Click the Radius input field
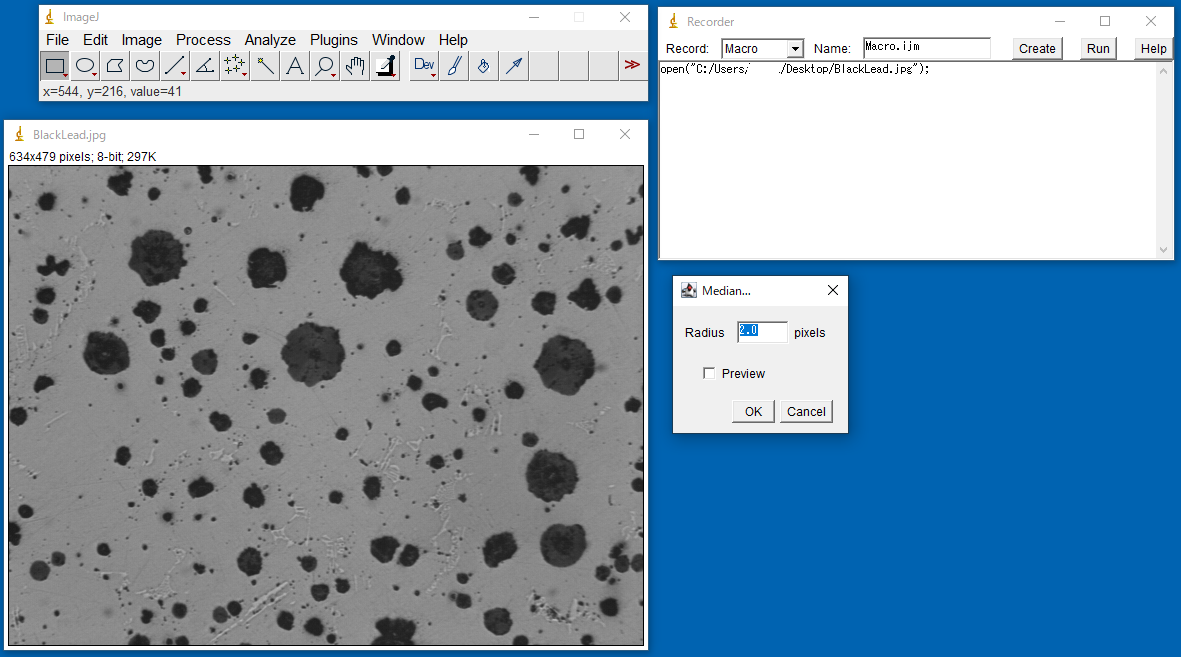1181x657 pixels. 762,332
